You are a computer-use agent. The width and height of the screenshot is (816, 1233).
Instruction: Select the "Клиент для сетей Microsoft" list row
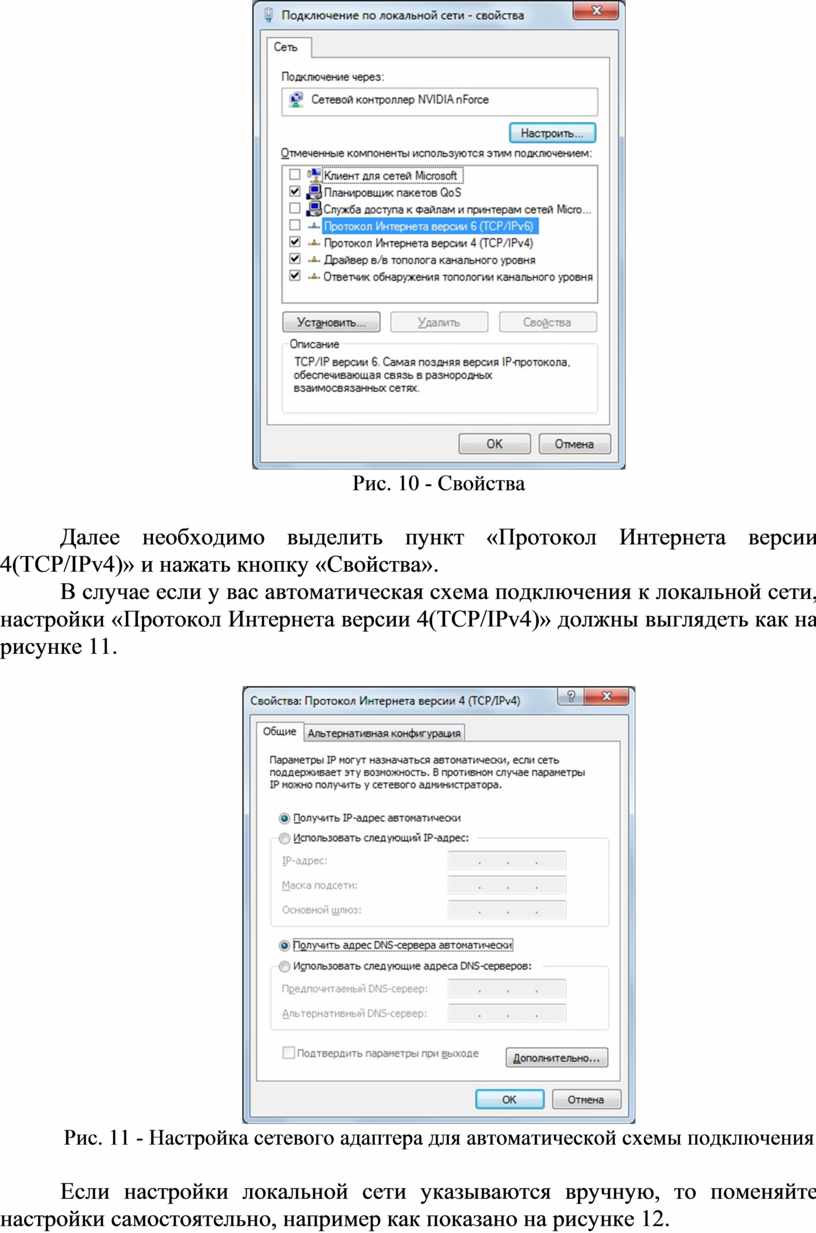(x=391, y=175)
